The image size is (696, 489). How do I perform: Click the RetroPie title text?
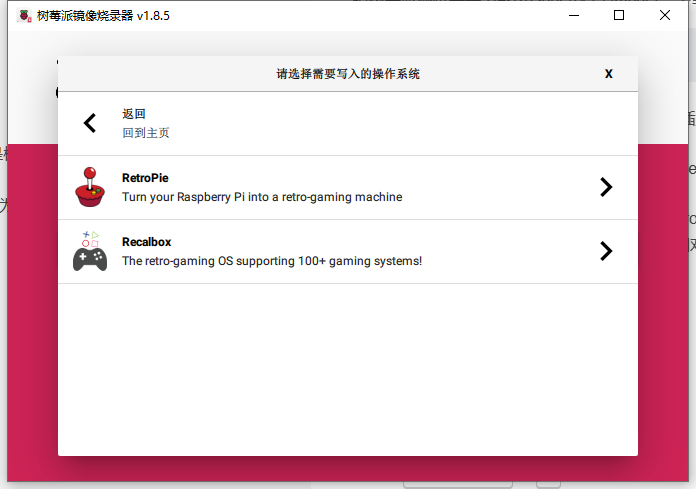click(x=145, y=178)
